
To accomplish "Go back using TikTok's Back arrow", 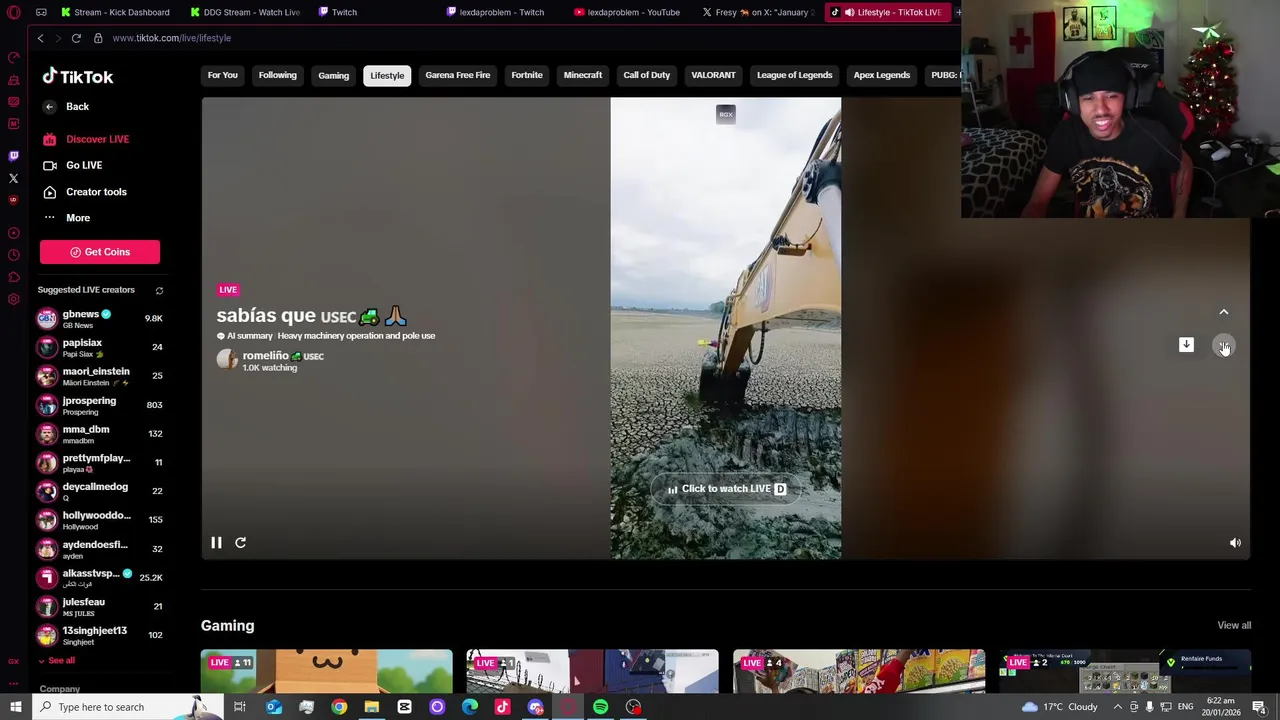I will [x=49, y=107].
